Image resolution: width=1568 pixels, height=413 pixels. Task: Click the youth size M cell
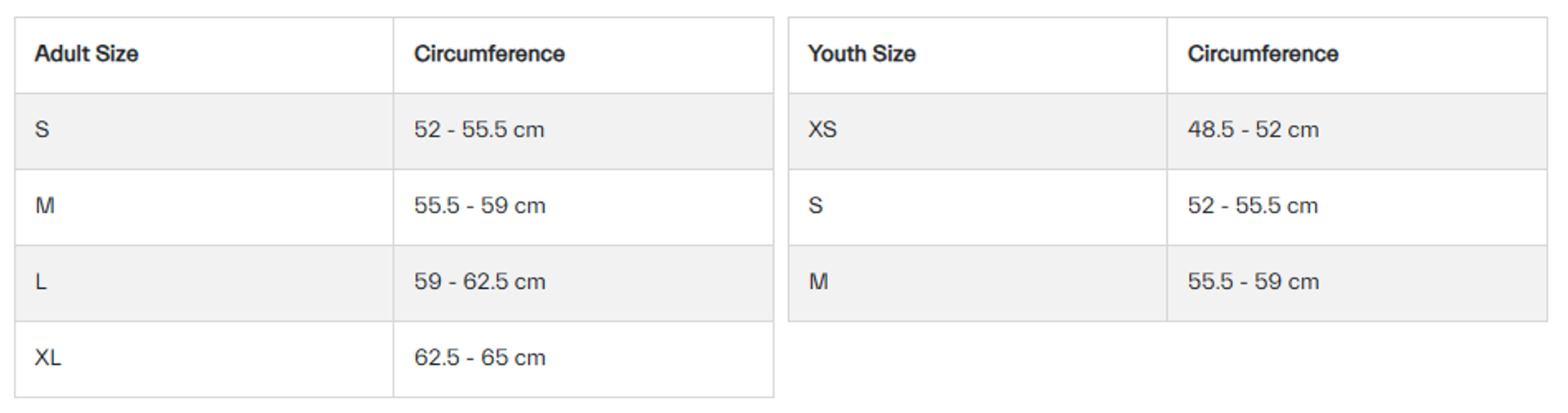(x=818, y=282)
